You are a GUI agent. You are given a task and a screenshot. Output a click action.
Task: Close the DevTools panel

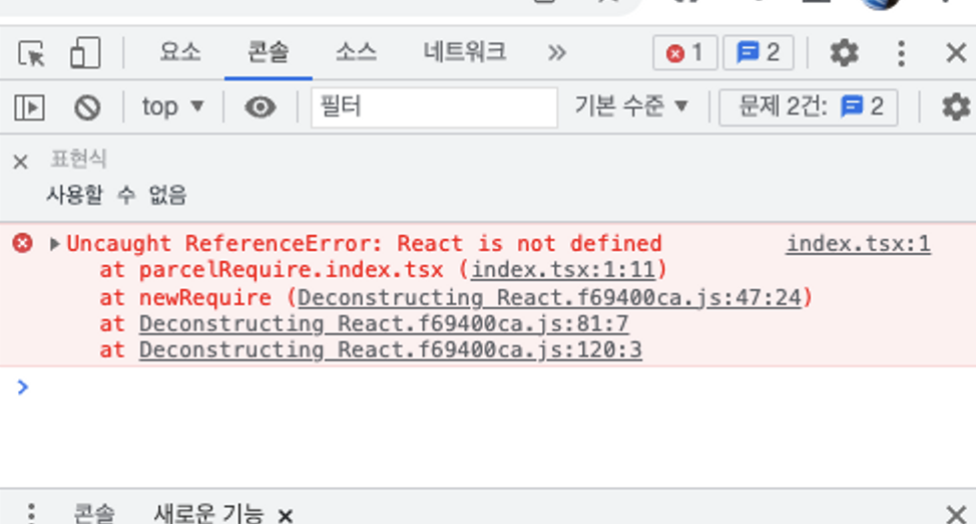click(x=956, y=53)
